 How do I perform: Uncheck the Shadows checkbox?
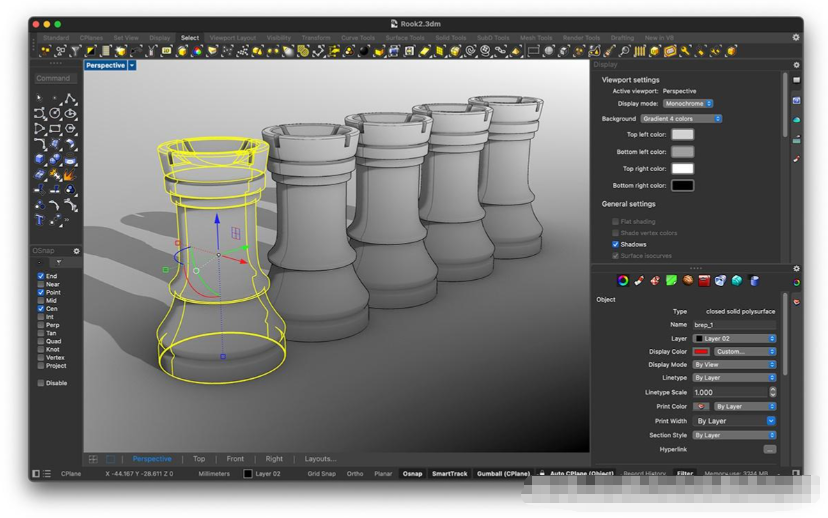[x=615, y=244]
